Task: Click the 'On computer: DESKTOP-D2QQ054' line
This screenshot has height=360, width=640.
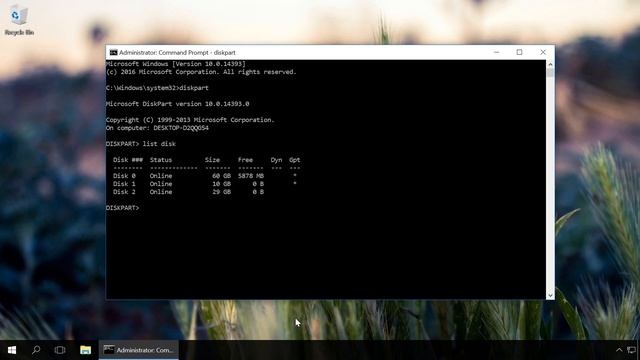Action: pos(157,128)
